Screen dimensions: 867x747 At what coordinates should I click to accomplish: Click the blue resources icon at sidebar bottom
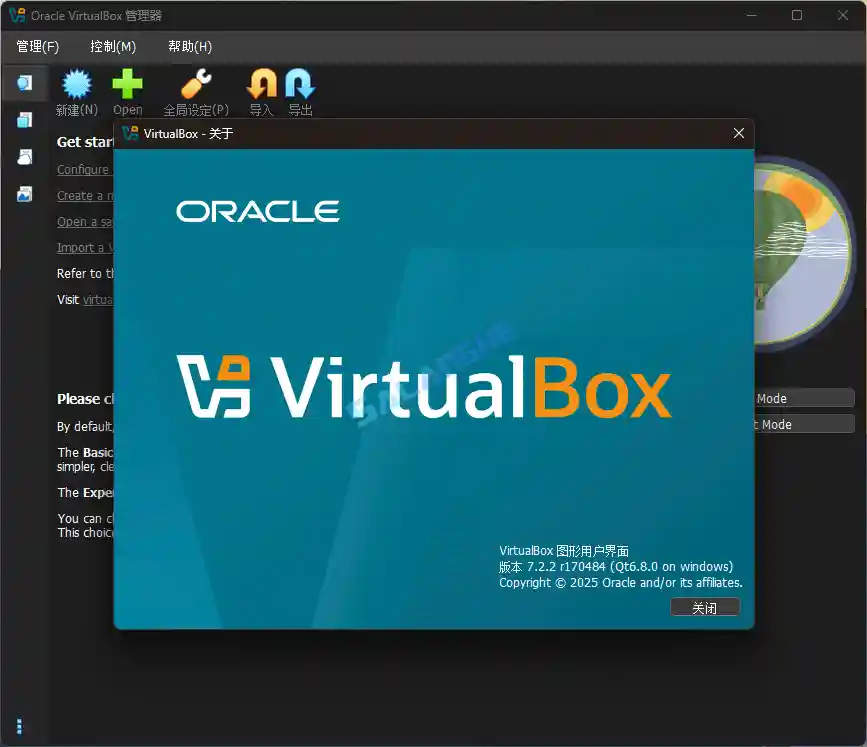20,726
